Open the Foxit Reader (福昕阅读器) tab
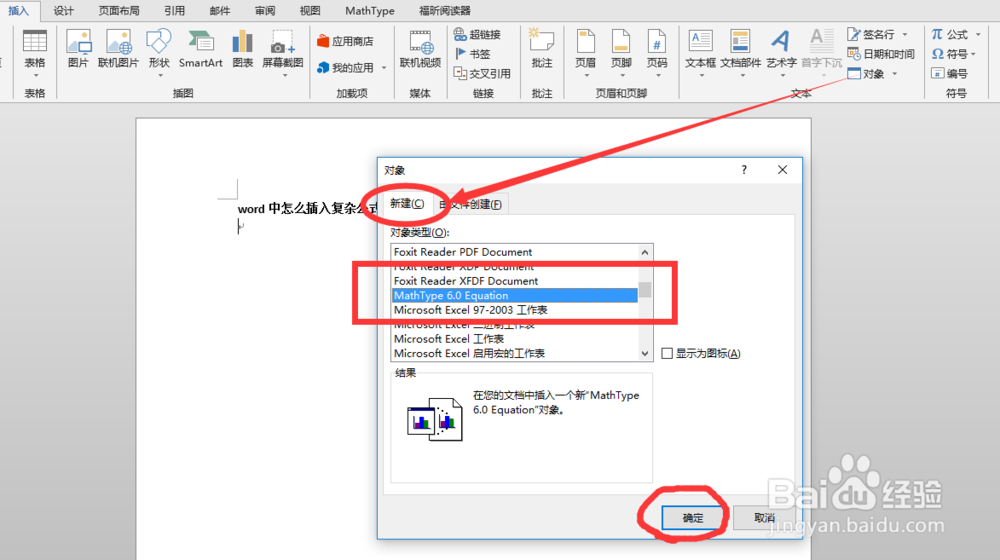The height and width of the screenshot is (560, 1000). pos(445,10)
